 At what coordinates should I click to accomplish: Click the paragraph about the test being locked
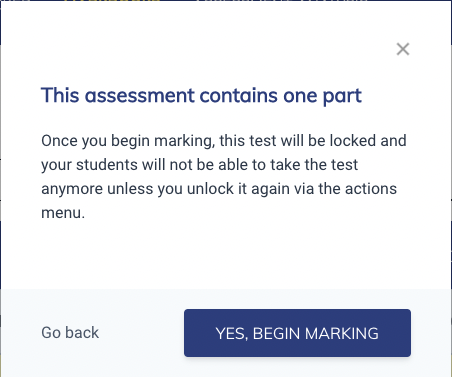pyautogui.click(x=224, y=177)
